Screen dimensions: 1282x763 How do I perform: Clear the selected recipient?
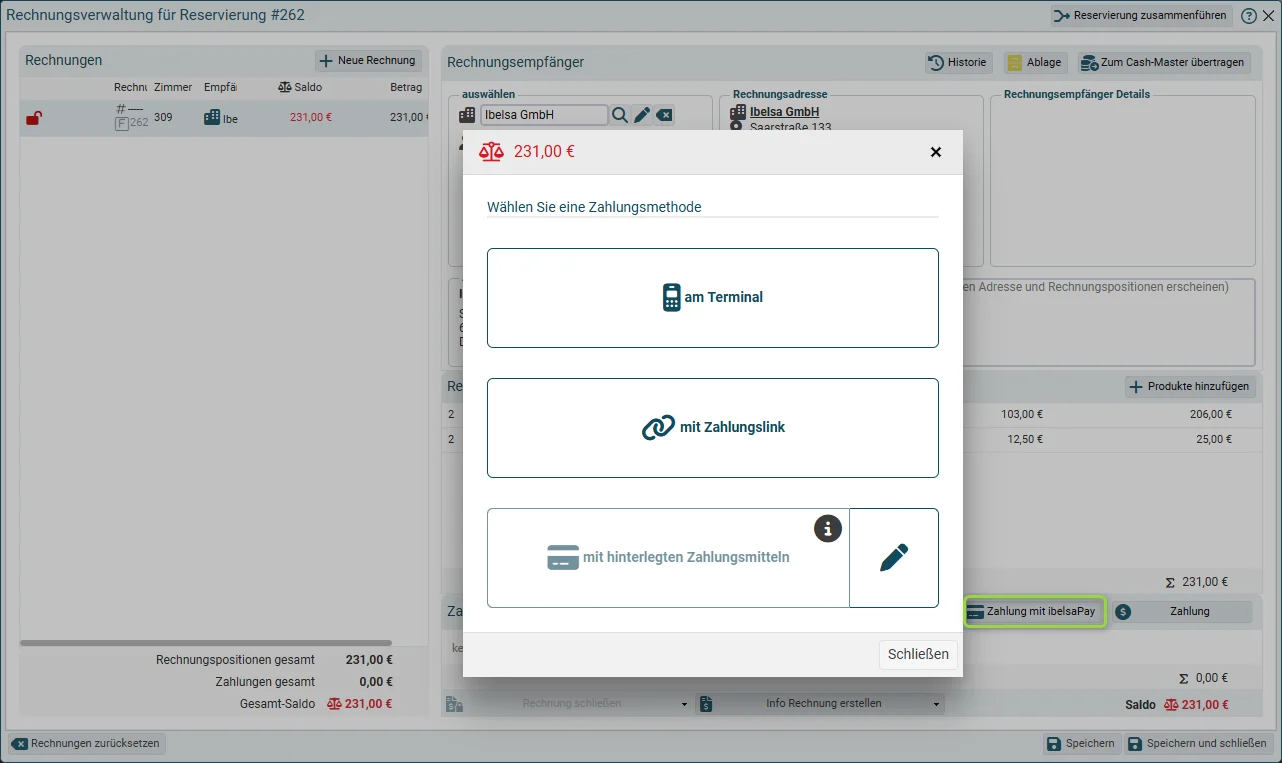click(x=665, y=115)
